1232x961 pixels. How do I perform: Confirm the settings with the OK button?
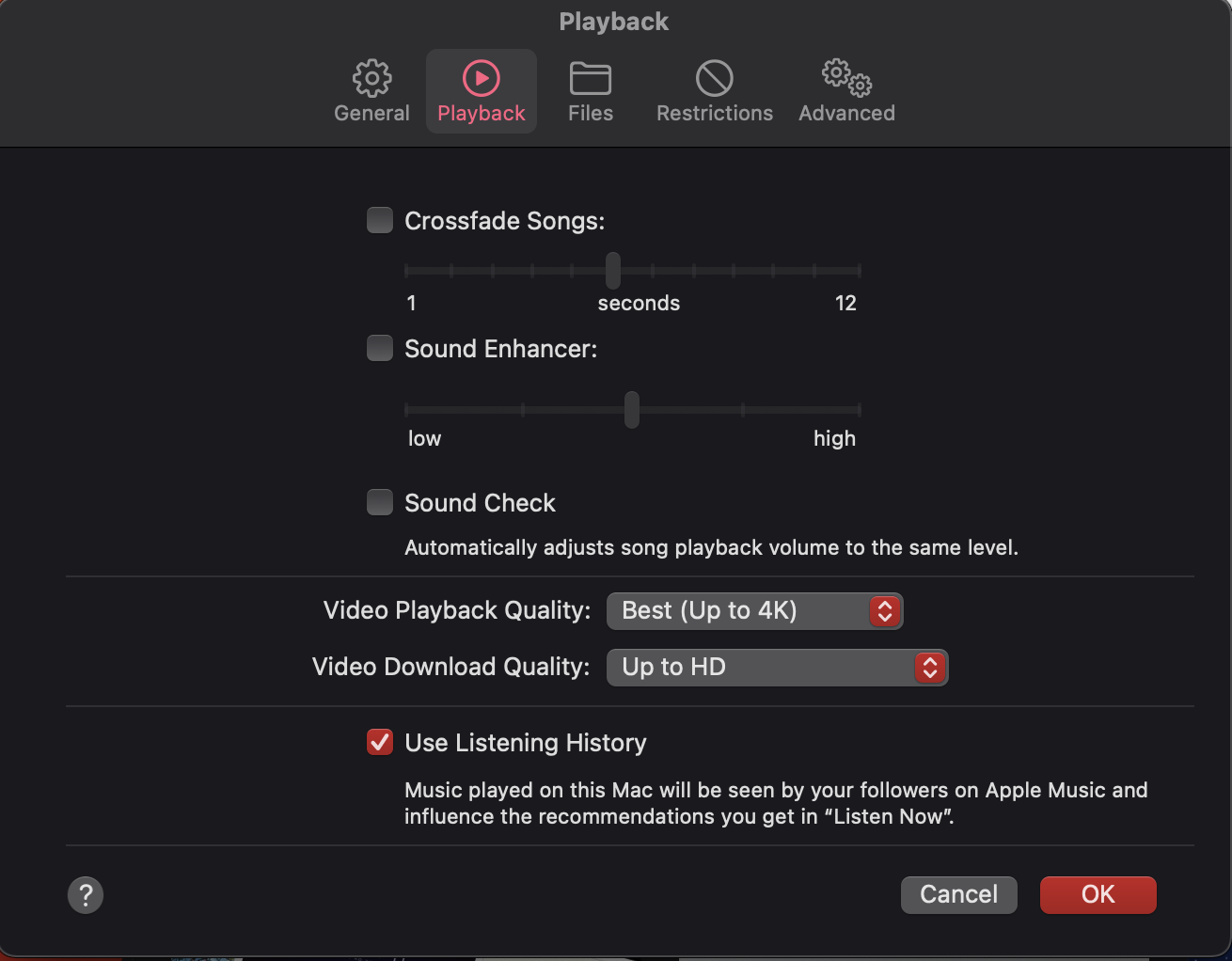click(x=1098, y=894)
